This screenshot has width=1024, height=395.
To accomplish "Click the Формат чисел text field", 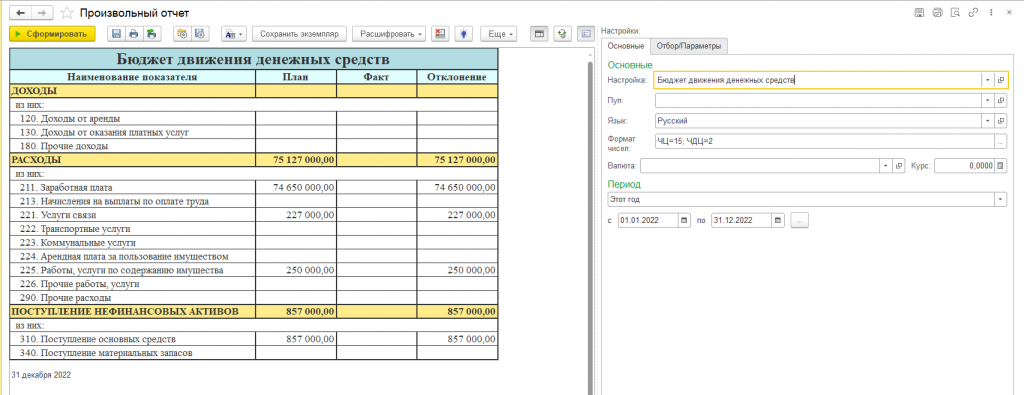I will [824, 141].
